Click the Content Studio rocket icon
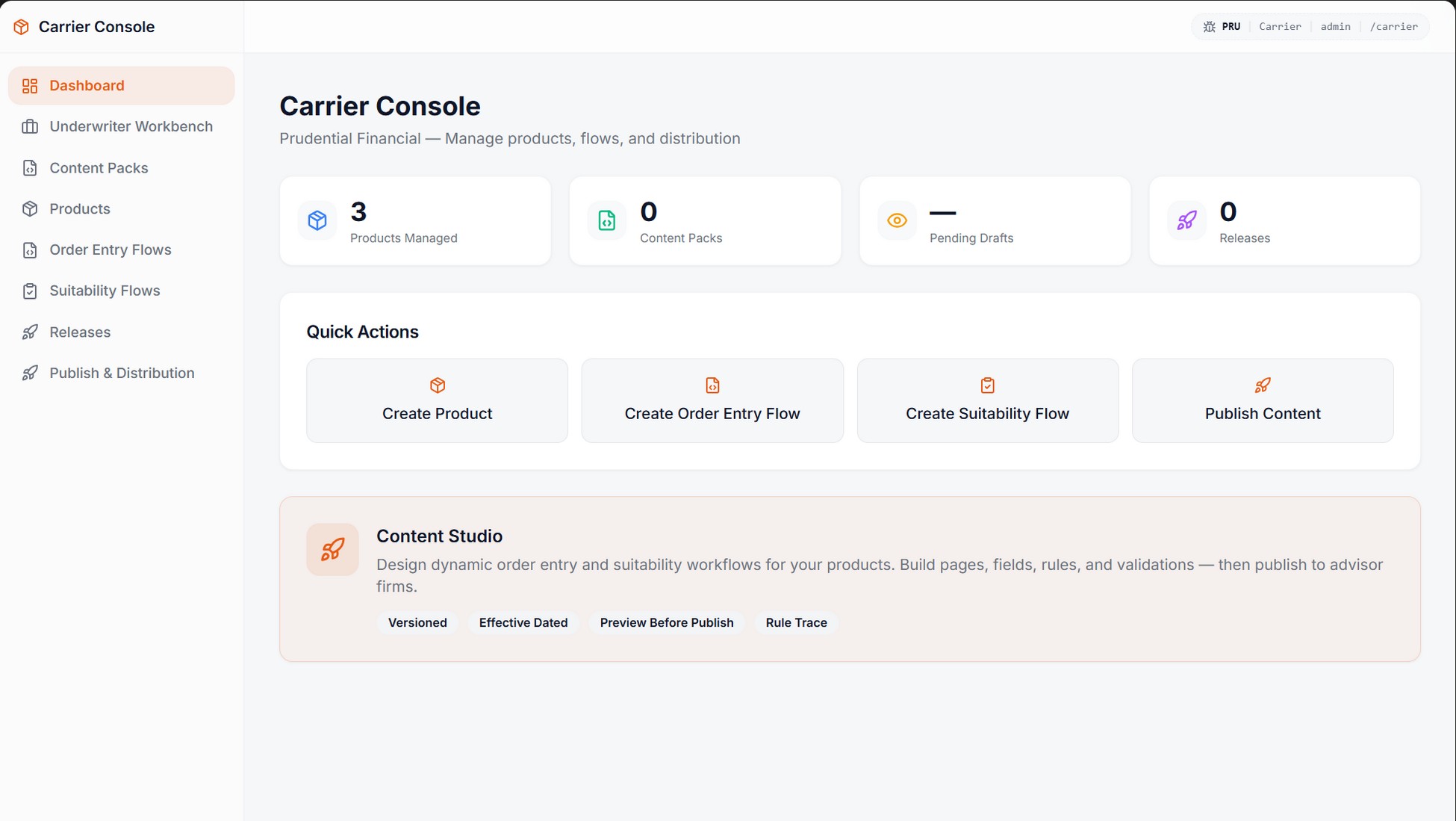Viewport: 1456px width, 821px height. pyautogui.click(x=332, y=549)
